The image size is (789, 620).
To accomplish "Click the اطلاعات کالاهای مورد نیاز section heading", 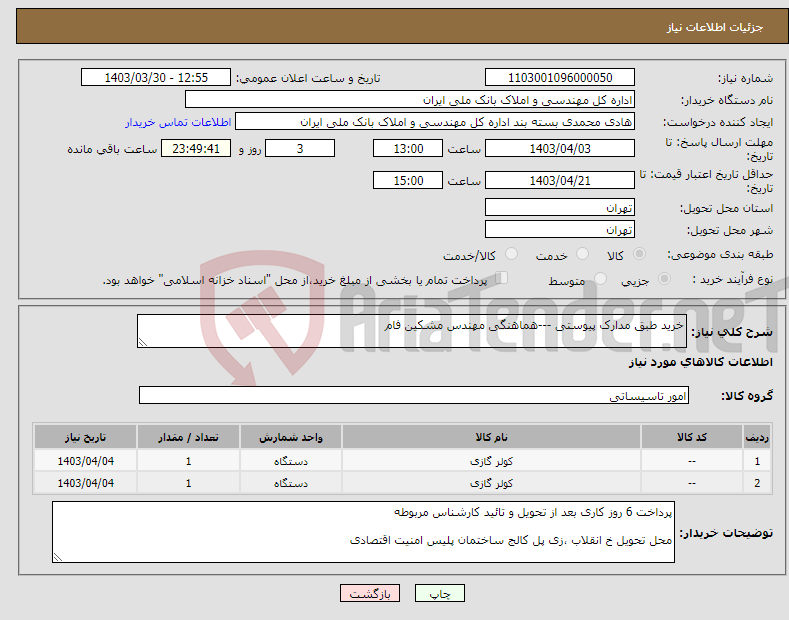I will pyautogui.click(x=700, y=362).
